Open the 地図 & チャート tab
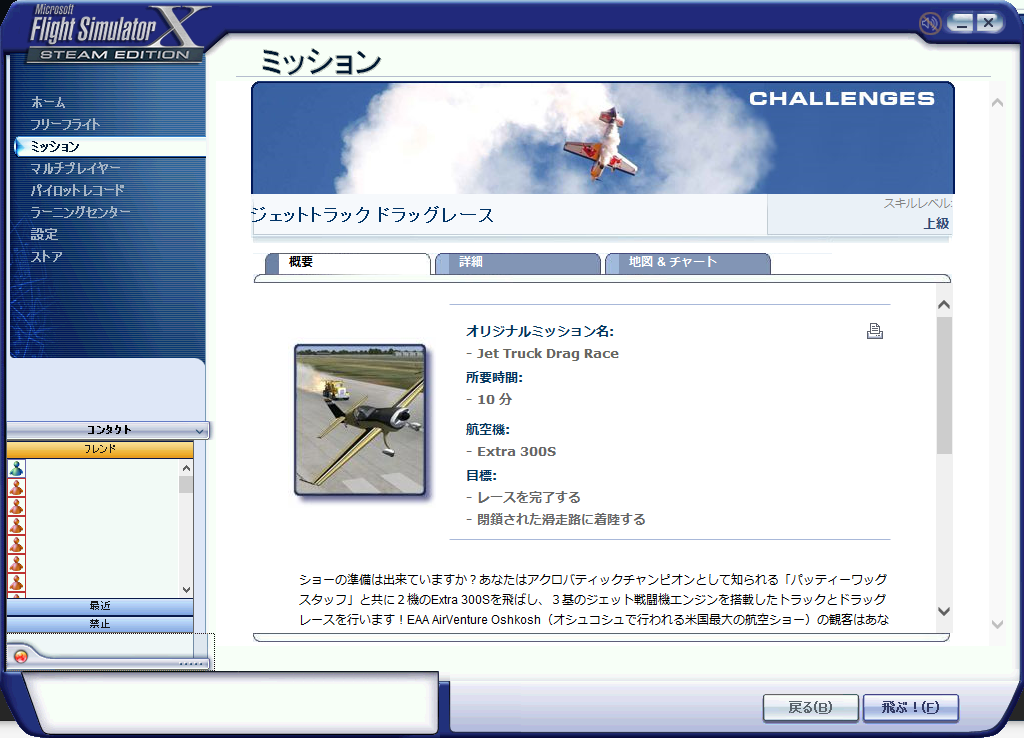Screen dimensions: 1024x738 pos(687,263)
